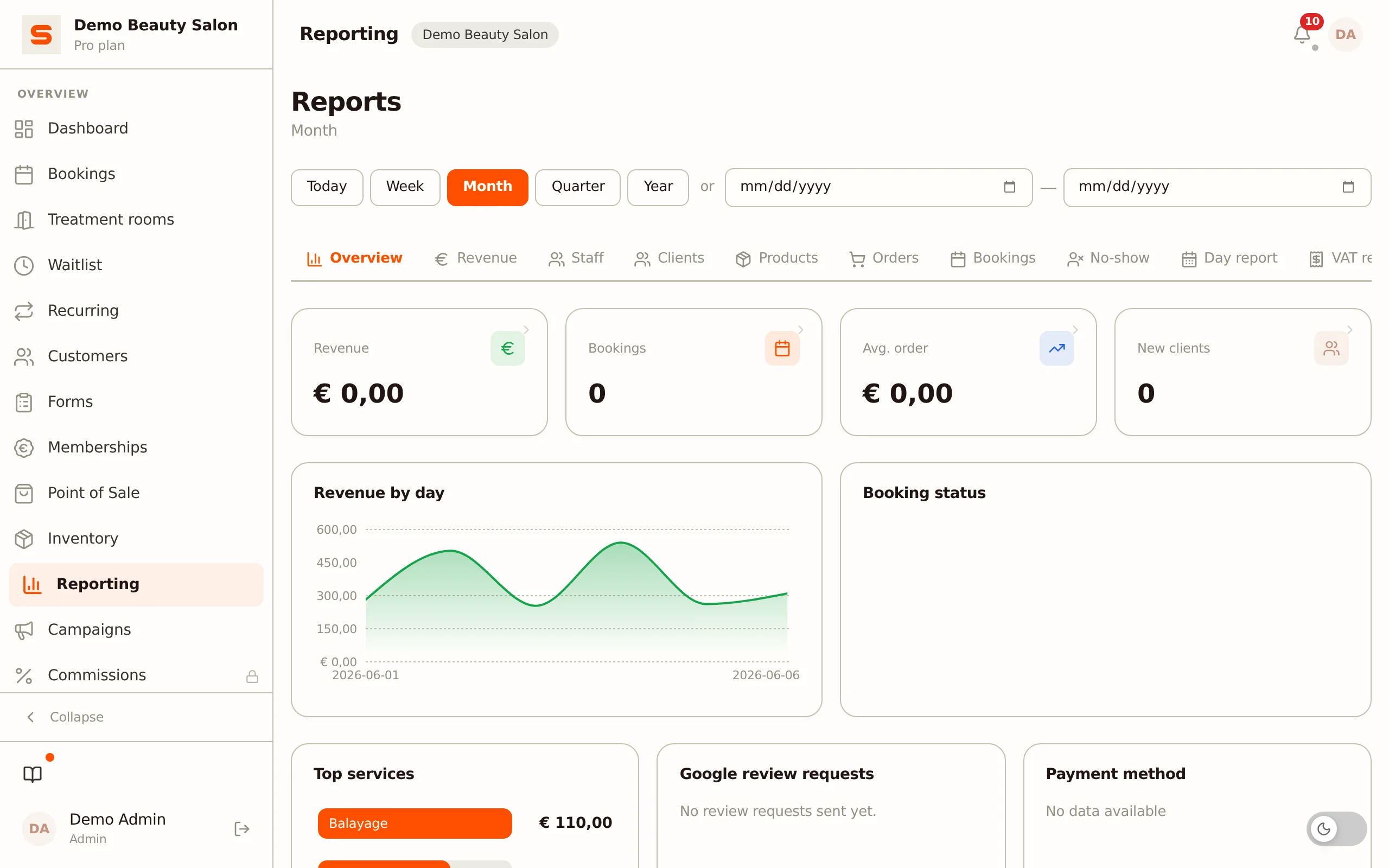Viewport: 1389px width, 868px height.
Task: Expand the New clients card chevron
Action: 1350,329
